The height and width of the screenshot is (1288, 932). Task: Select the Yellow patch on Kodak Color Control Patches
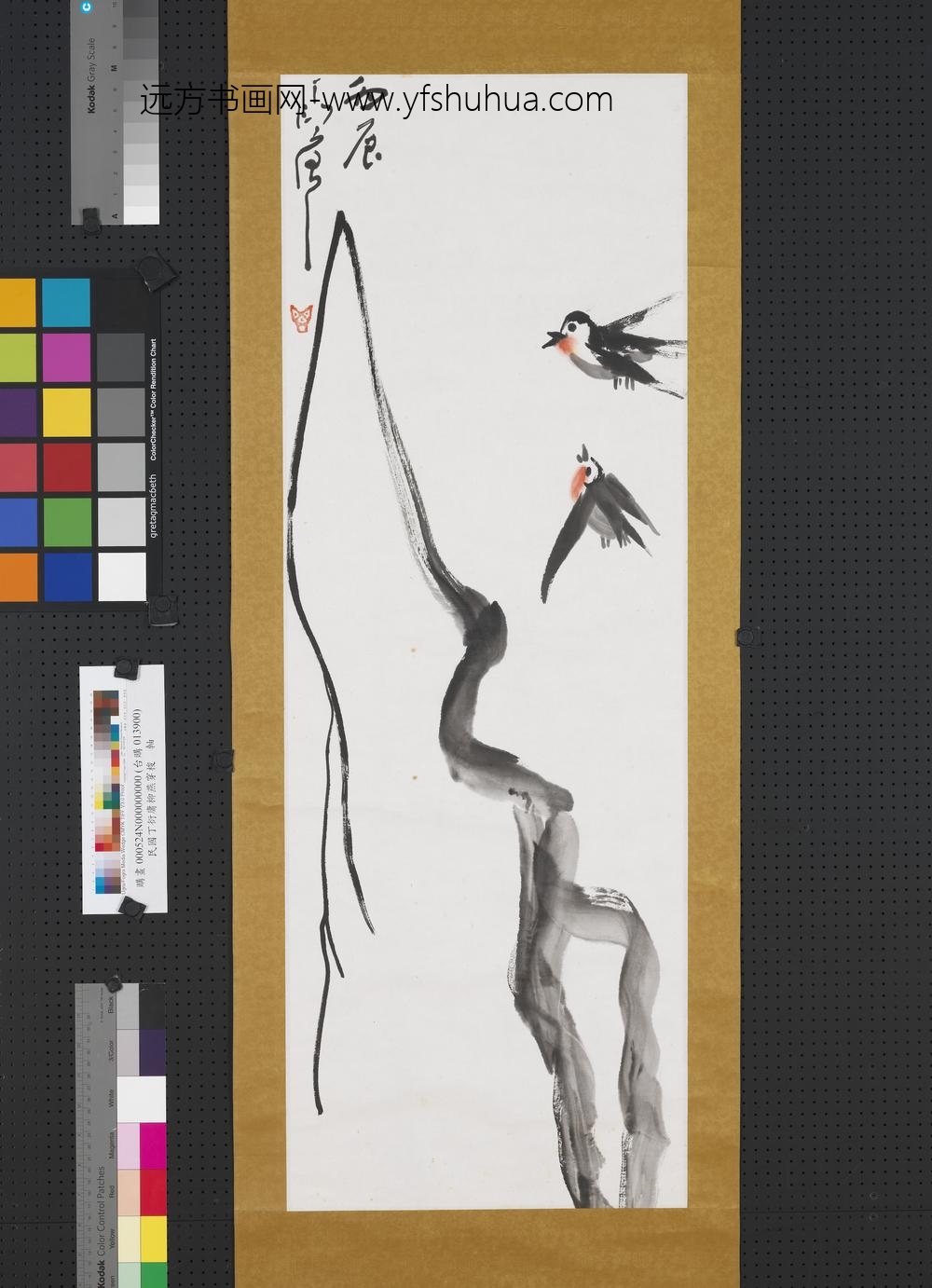pos(153,1238)
